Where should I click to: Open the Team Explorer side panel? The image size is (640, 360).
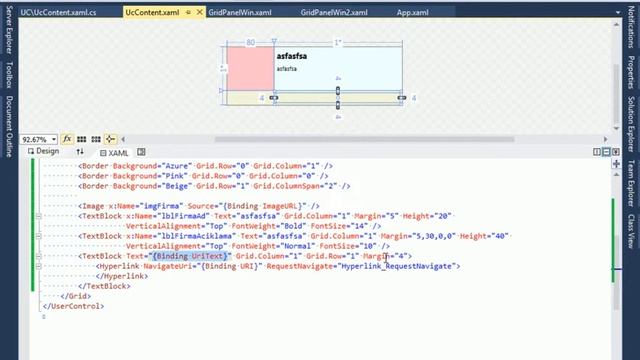coord(631,183)
